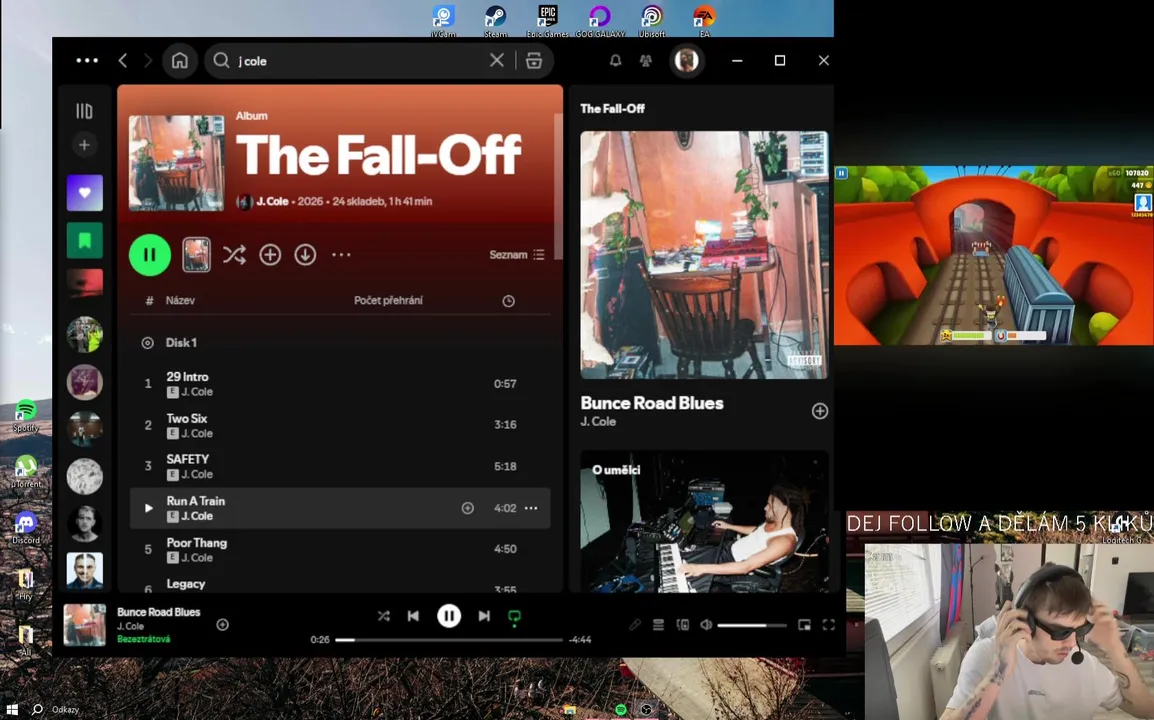Open the J. Cole link under the Poor Thang track
The height and width of the screenshot is (720, 1154).
[197, 557]
